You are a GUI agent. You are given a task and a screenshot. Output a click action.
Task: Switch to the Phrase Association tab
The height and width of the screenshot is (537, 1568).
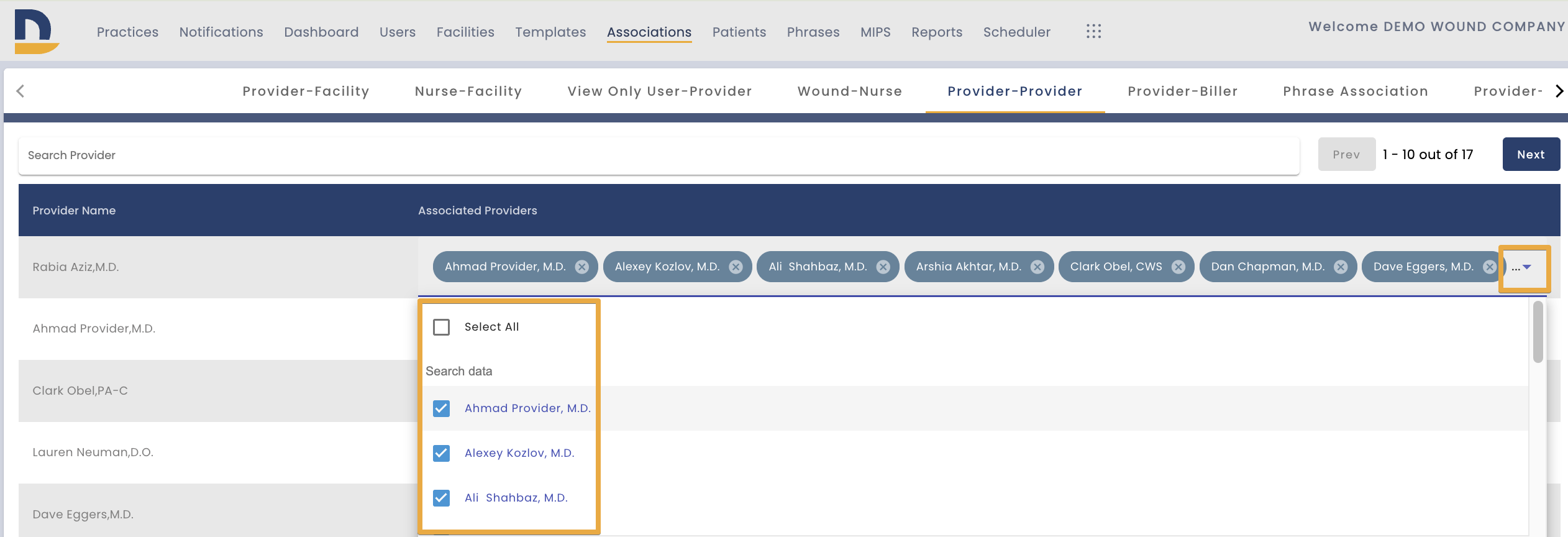1356,91
